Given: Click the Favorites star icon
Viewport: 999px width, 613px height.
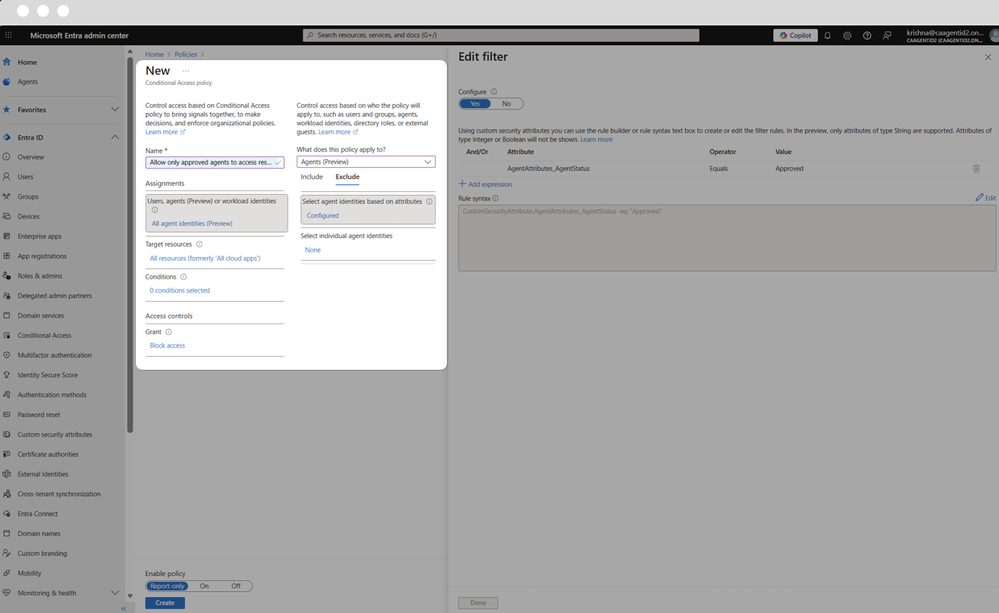Looking at the screenshot, I should 6,110.
